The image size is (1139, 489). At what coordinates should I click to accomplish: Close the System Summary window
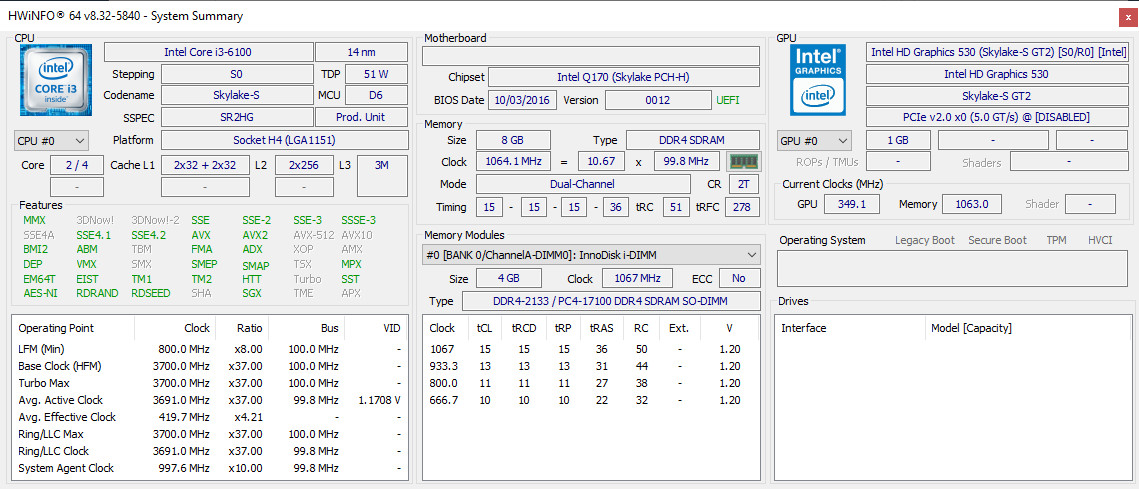click(x=1126, y=16)
